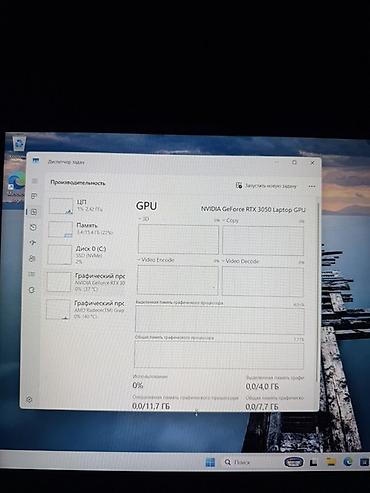Open the Processes page from the sidebar
370x493 pixels.
pos(34,196)
